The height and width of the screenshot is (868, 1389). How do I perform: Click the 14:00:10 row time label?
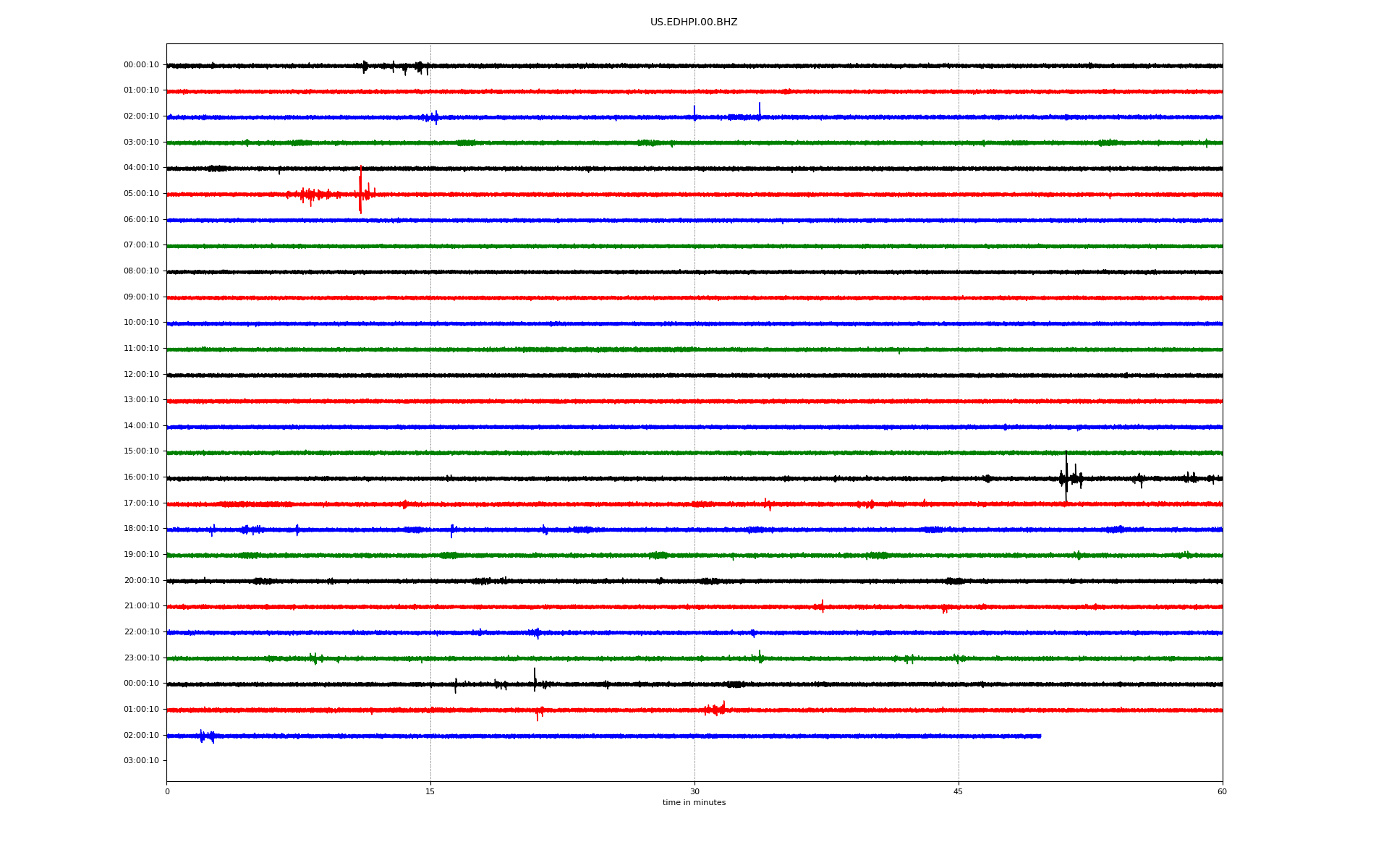click(x=141, y=426)
